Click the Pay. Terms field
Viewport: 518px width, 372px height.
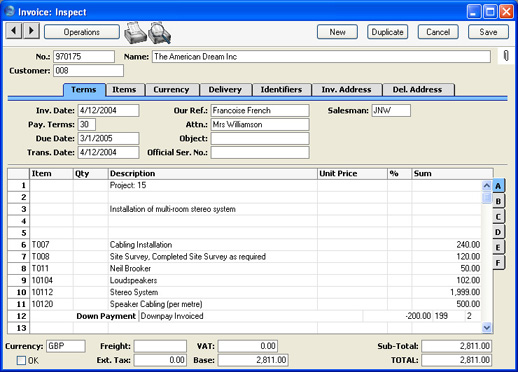87,124
